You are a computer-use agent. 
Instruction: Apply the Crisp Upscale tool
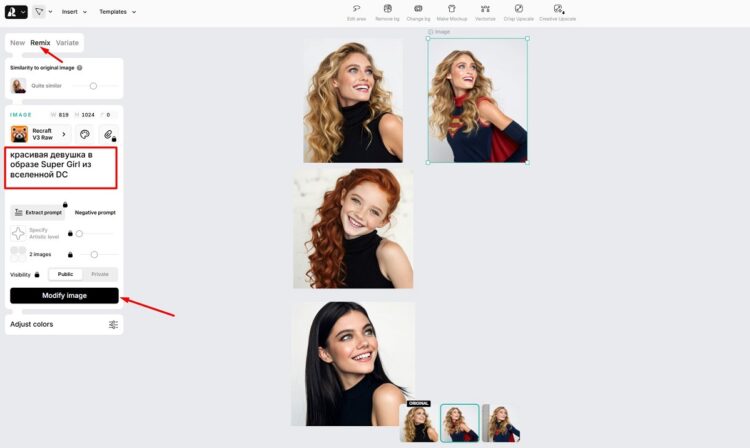coord(518,13)
